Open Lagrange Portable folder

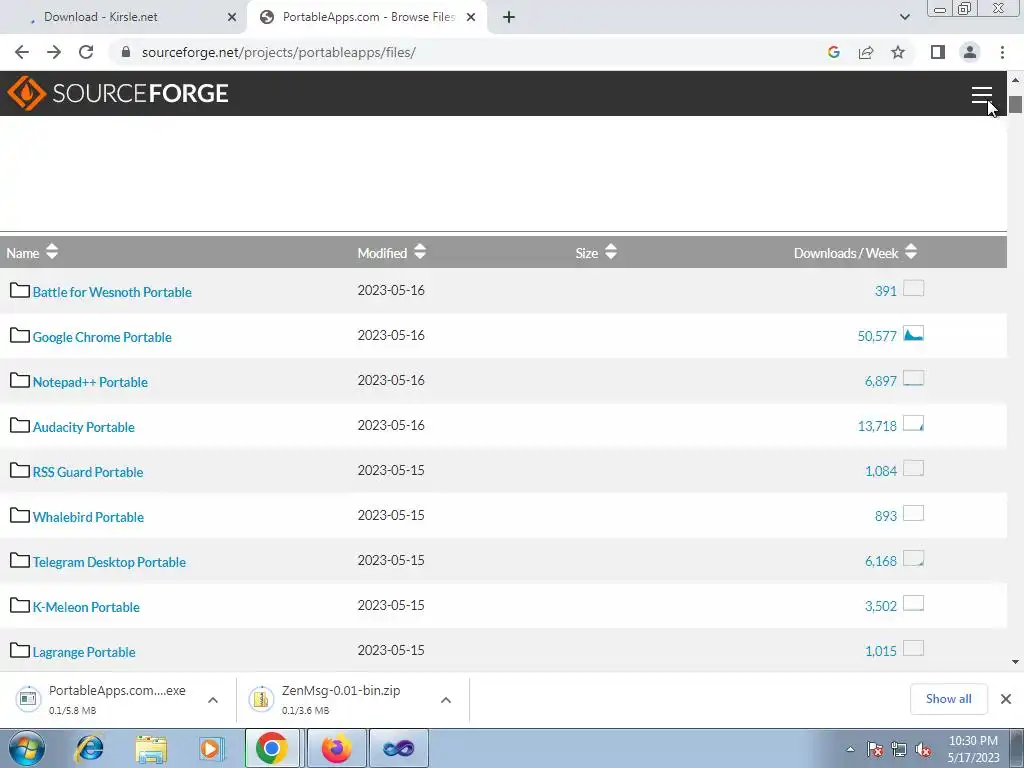(84, 652)
